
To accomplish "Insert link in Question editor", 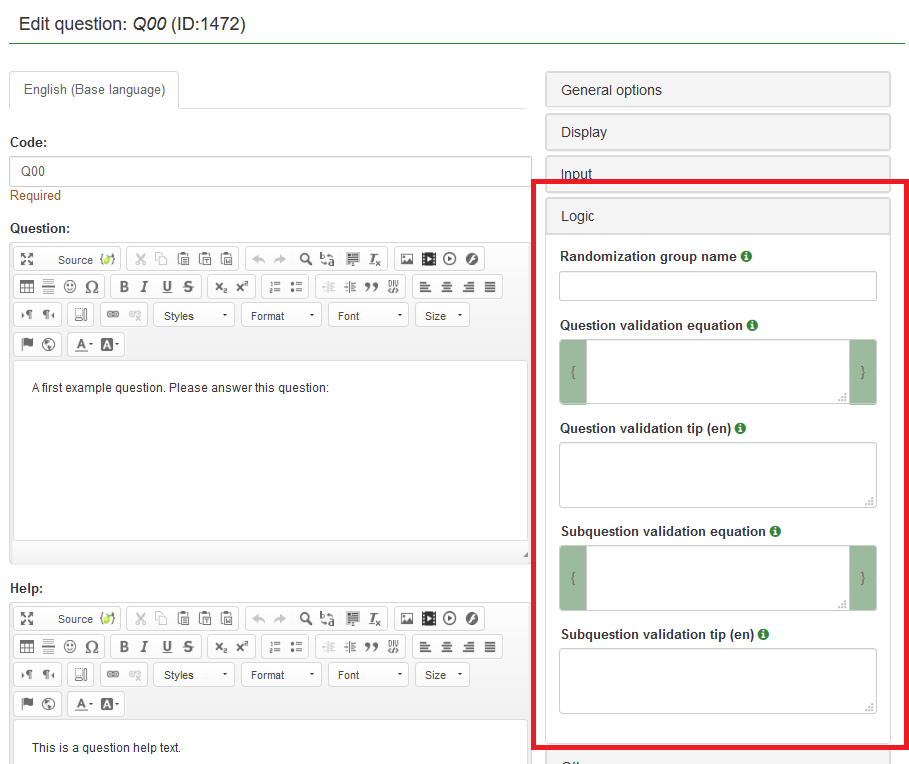I will coord(113,315).
